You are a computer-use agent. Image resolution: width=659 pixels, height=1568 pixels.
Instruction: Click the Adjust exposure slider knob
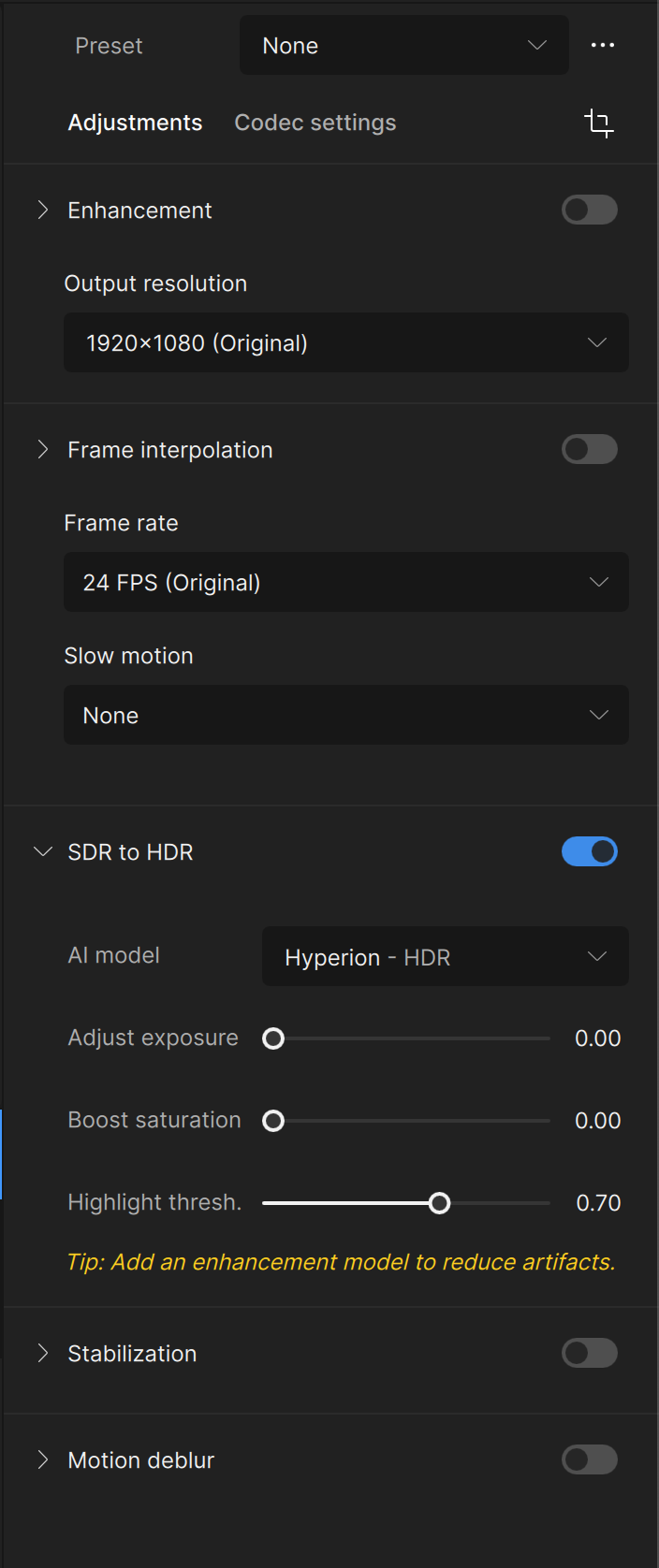[272, 1038]
